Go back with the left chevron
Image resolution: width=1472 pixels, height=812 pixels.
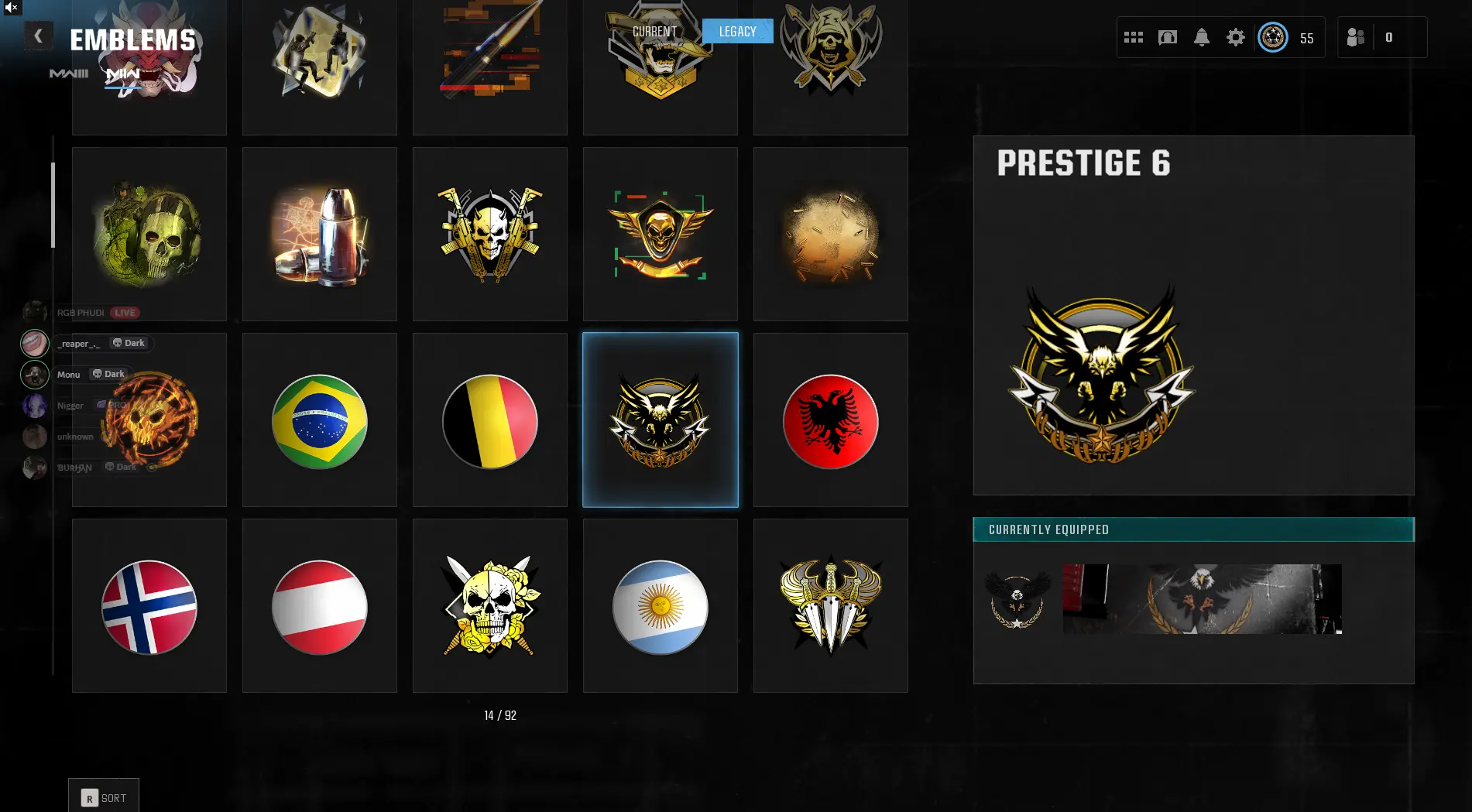pos(38,36)
